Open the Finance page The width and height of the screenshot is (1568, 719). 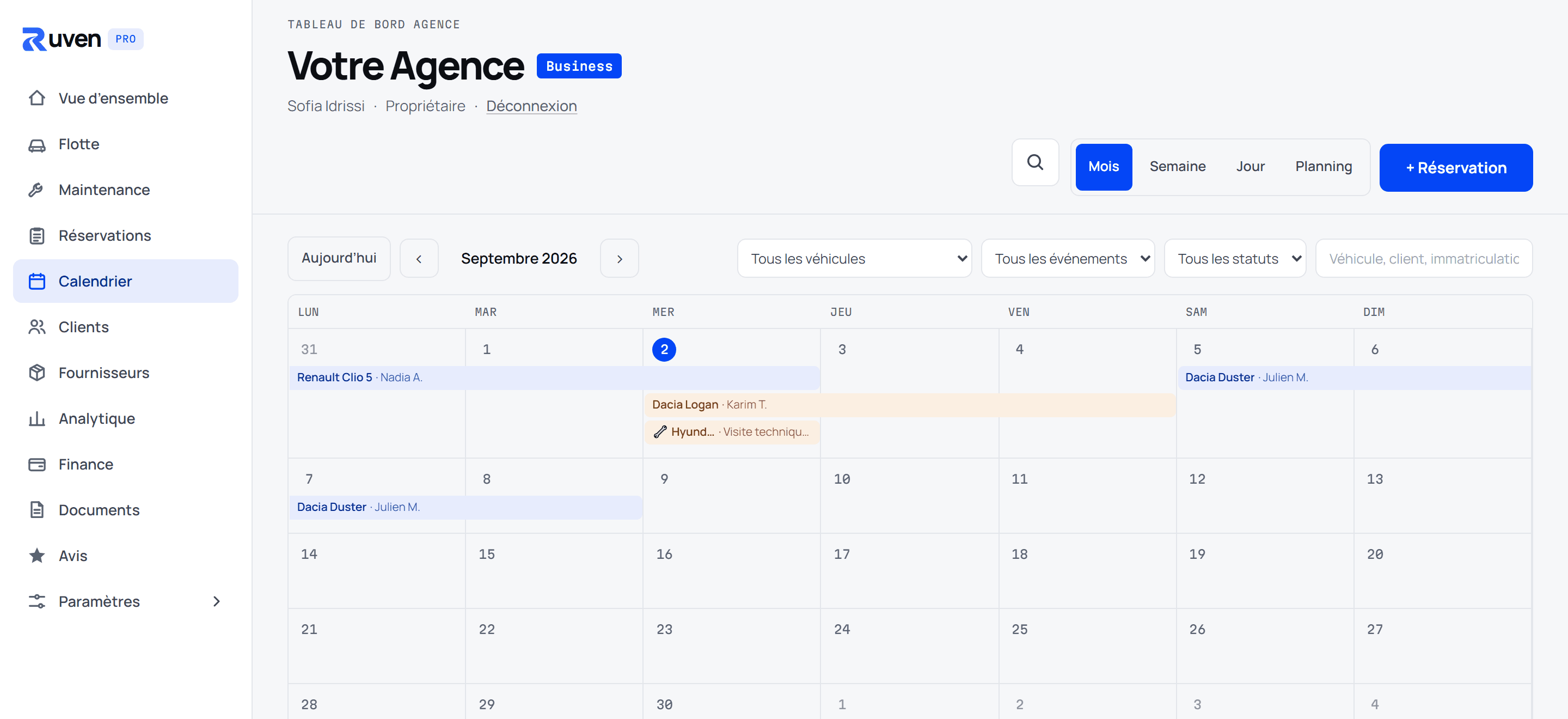pyautogui.click(x=125, y=465)
